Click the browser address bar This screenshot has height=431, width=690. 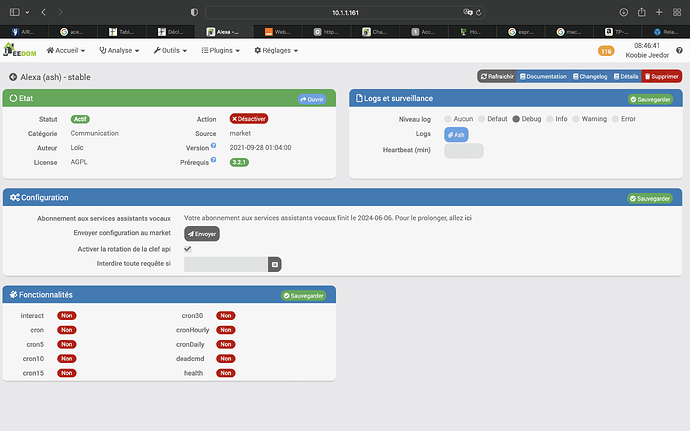pyautogui.click(x=345, y=12)
